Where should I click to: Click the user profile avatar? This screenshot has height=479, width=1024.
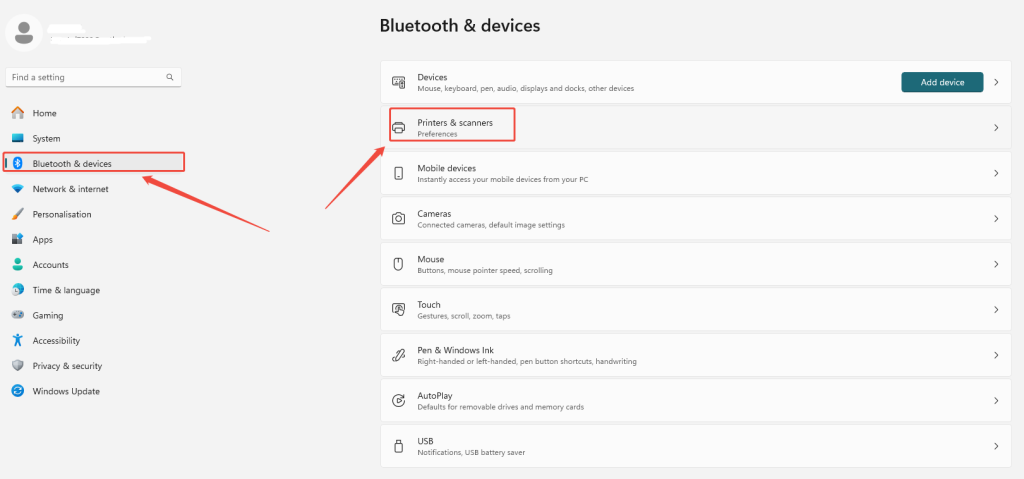tap(23, 32)
